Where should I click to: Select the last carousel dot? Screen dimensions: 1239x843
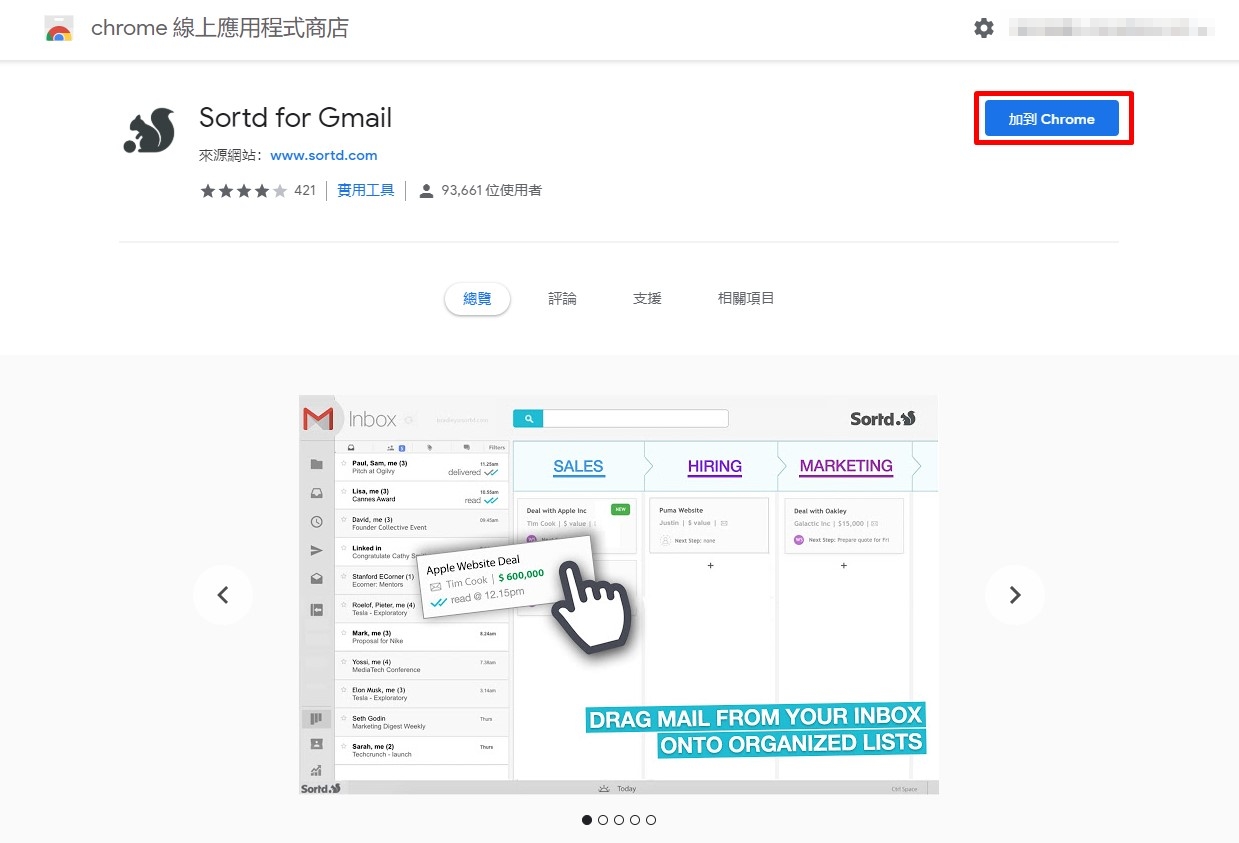click(x=651, y=820)
